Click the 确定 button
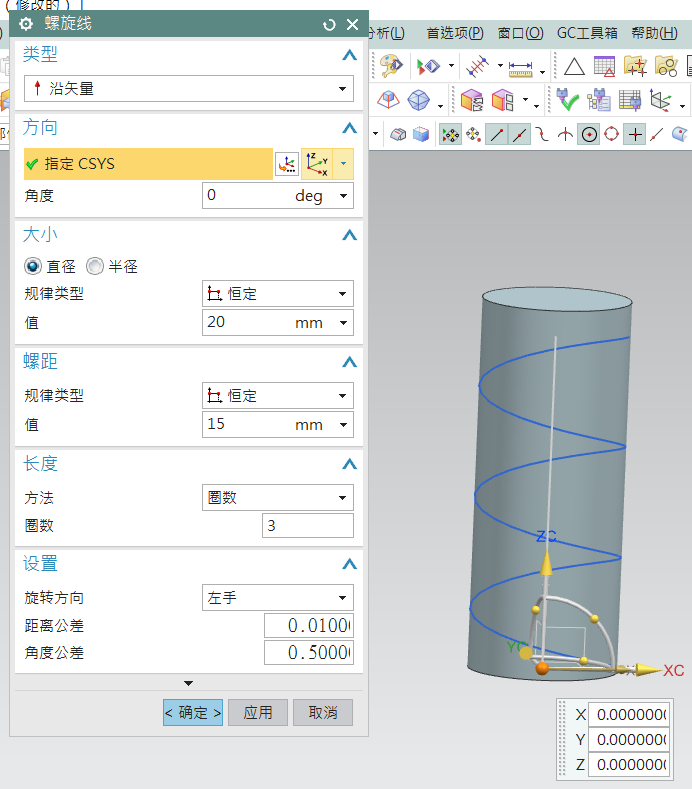 point(193,713)
